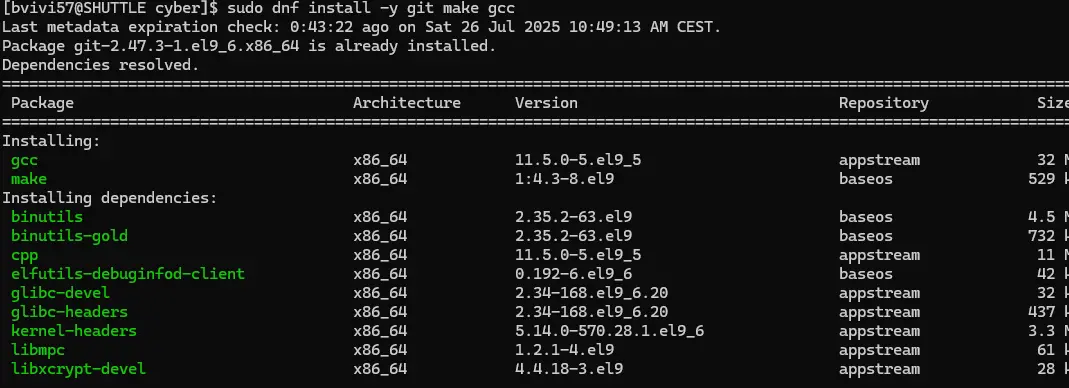Select the make package entry
The width and height of the screenshot is (1069, 388).
[29, 179]
